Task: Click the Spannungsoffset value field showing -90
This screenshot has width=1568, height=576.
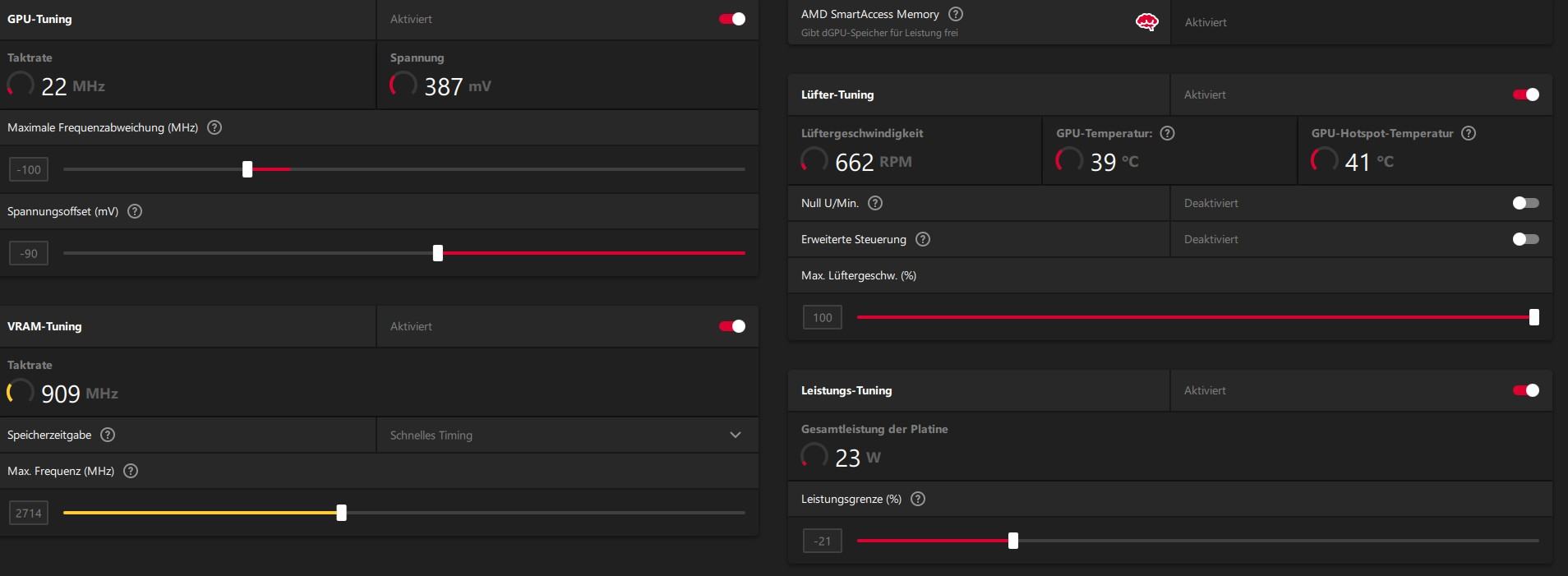Action: click(29, 253)
